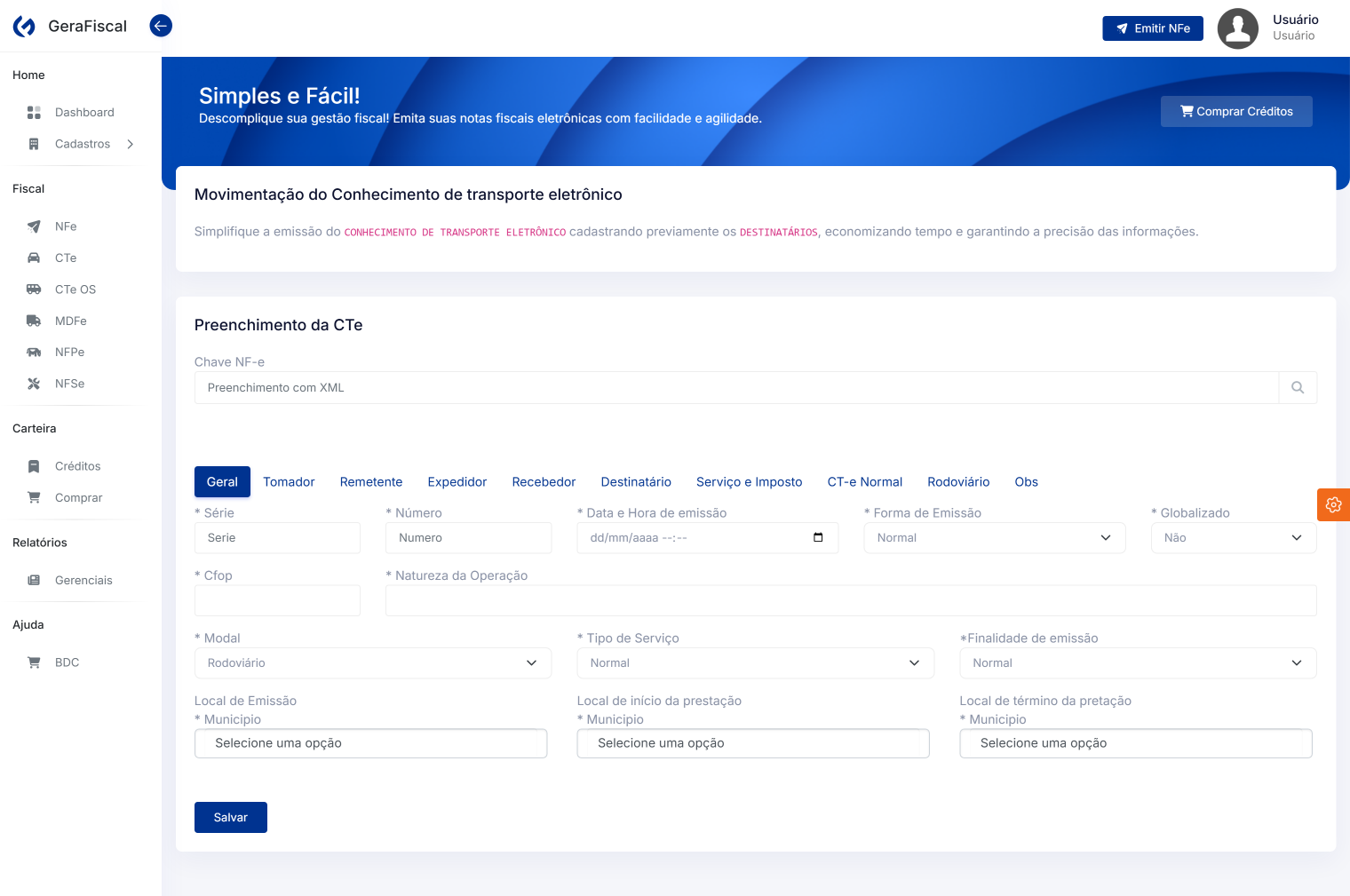This screenshot has width=1350, height=896.
Task: Click the Comprar cart icon in sidebar
Action: [x=34, y=498]
